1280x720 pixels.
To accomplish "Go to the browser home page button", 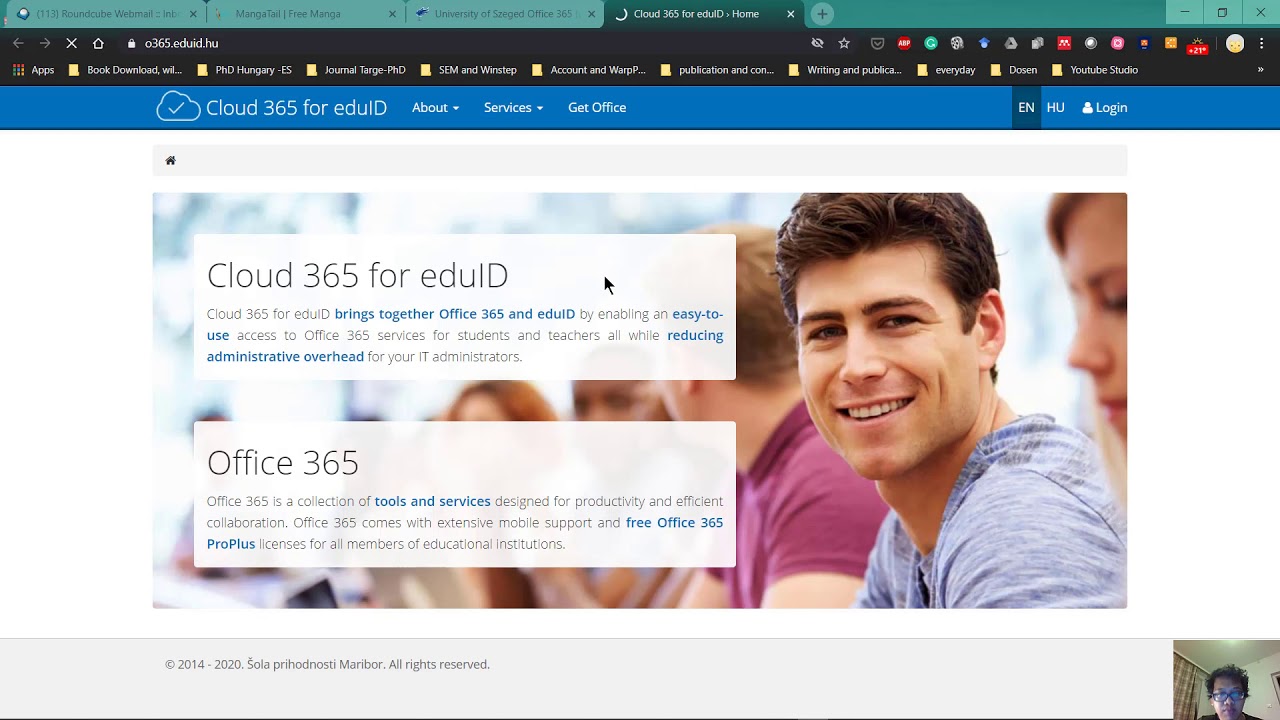I will 98,43.
